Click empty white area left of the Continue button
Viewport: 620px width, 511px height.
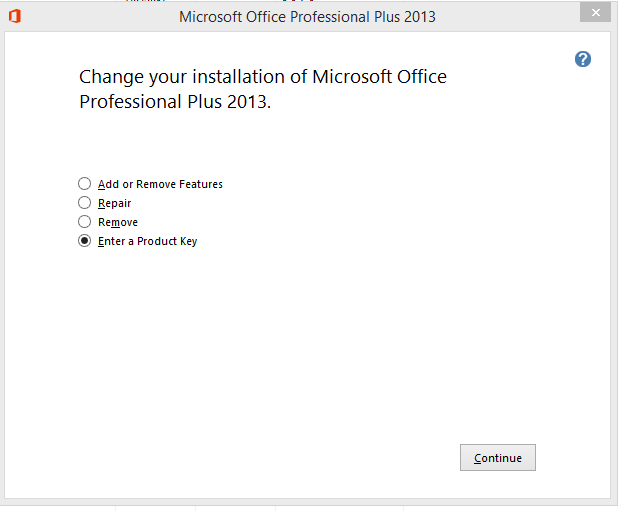coord(277,458)
